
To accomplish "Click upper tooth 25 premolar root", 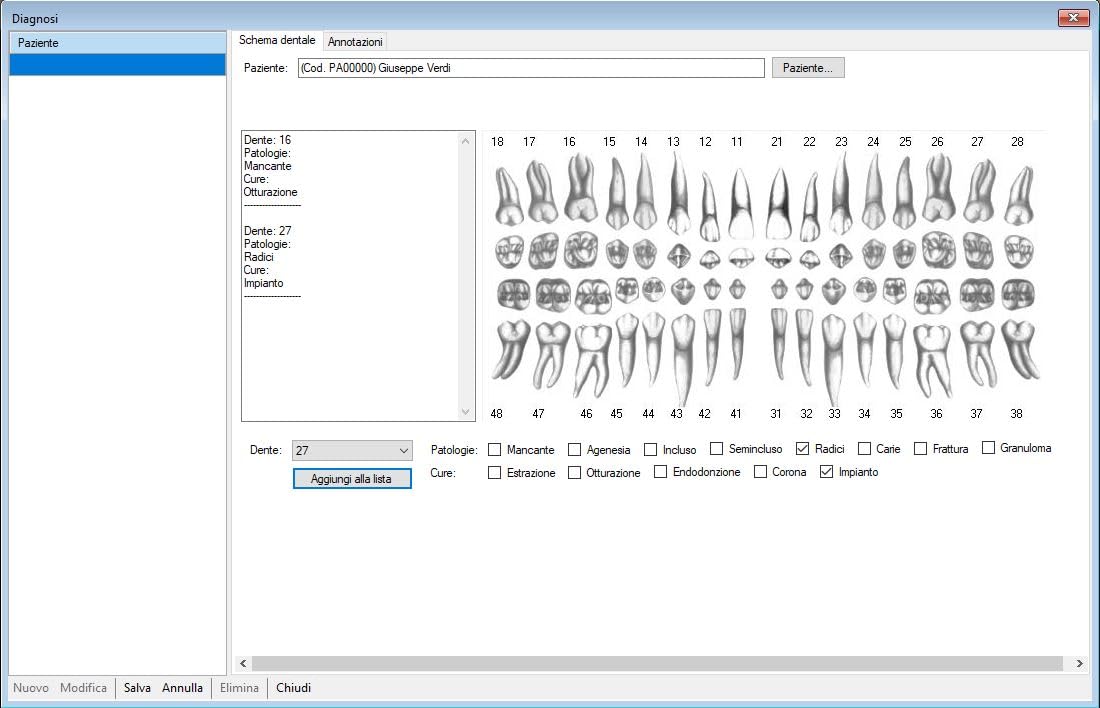I will point(905,193).
